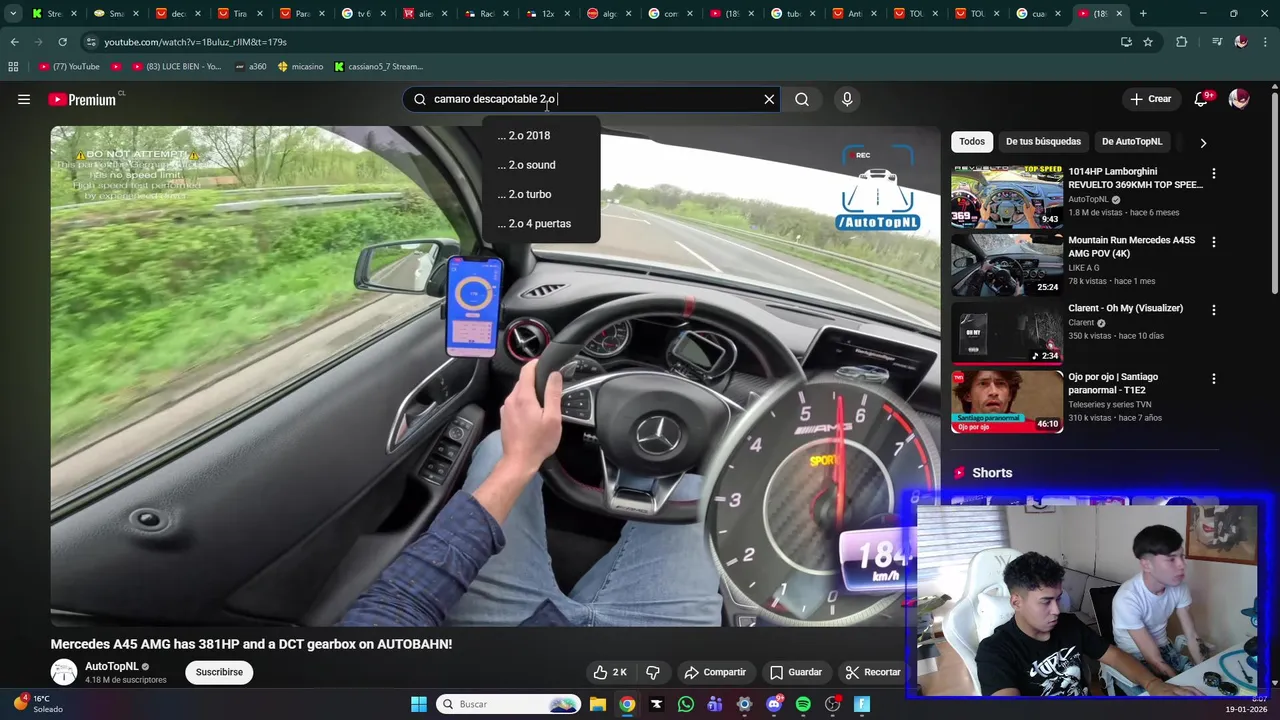Open the Clarent Oh My Visualizer title link

click(x=1125, y=308)
